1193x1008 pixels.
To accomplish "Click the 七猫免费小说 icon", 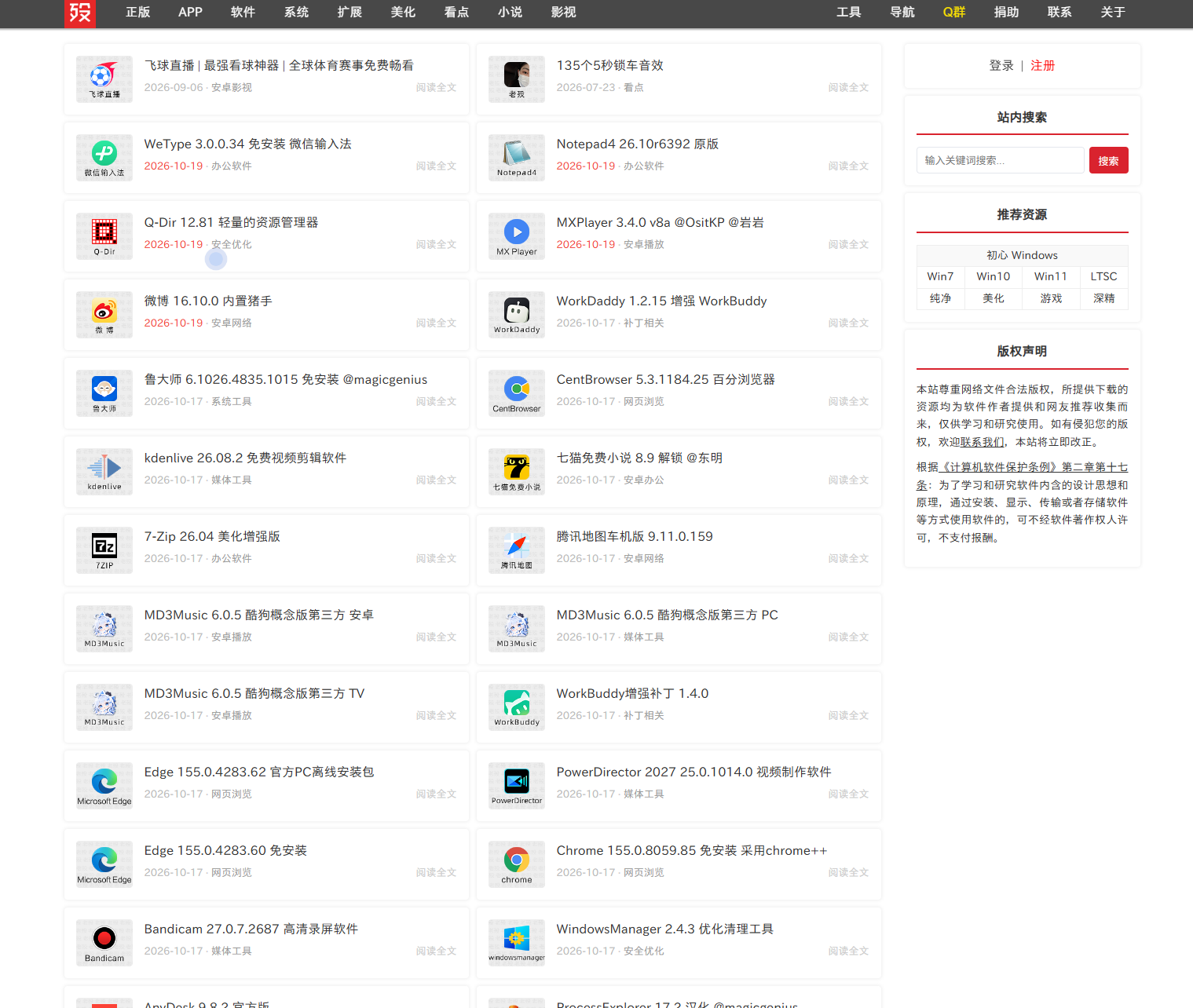I will click(x=517, y=472).
